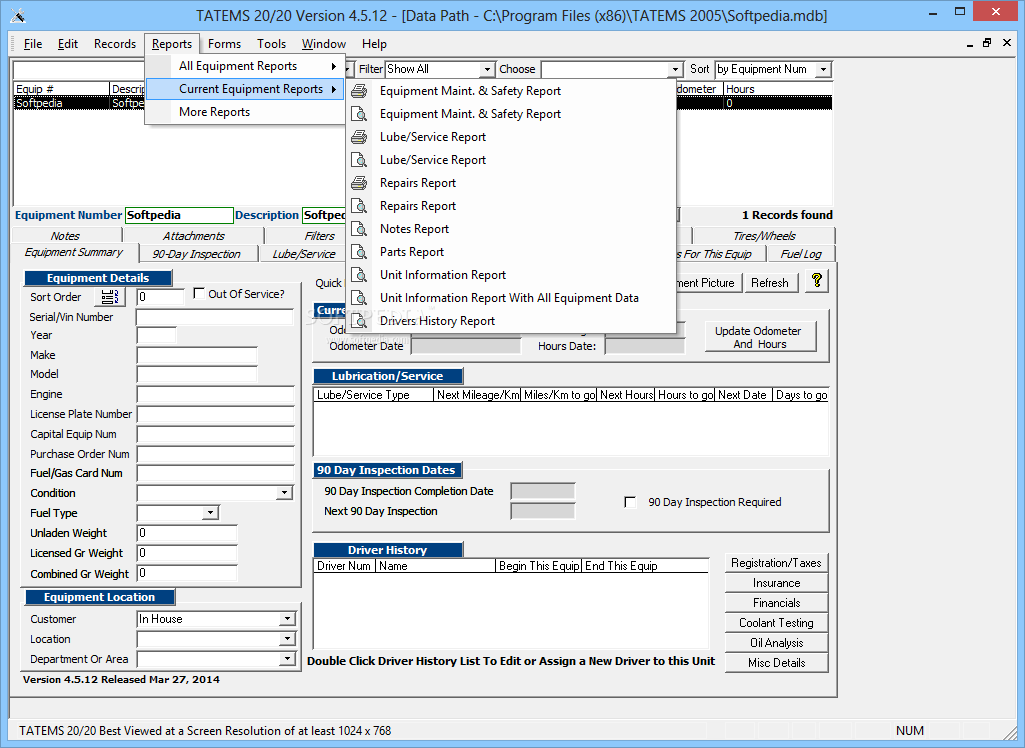Viewport: 1025px width, 748px height.
Task: Click the Sort Order icon button
Action: [x=109, y=297]
